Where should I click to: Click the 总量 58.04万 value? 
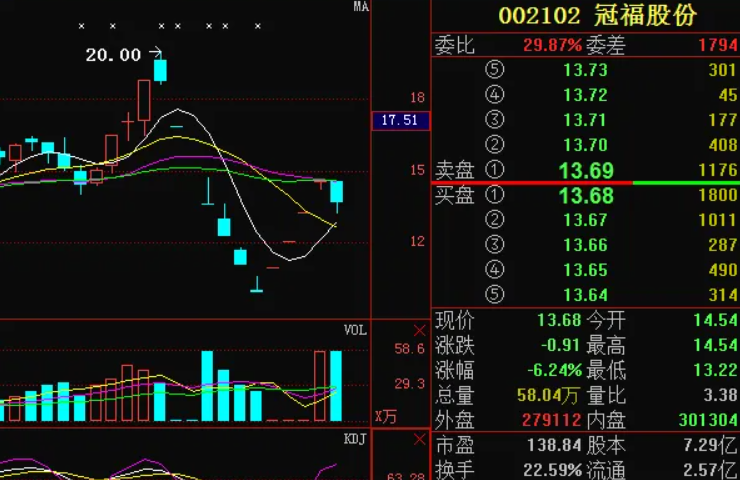tap(548, 396)
